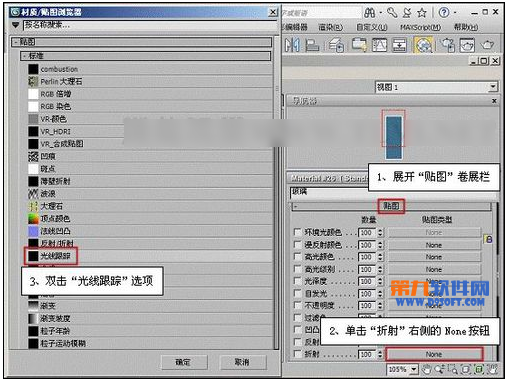Open the 帮助(H) menu

466,27
